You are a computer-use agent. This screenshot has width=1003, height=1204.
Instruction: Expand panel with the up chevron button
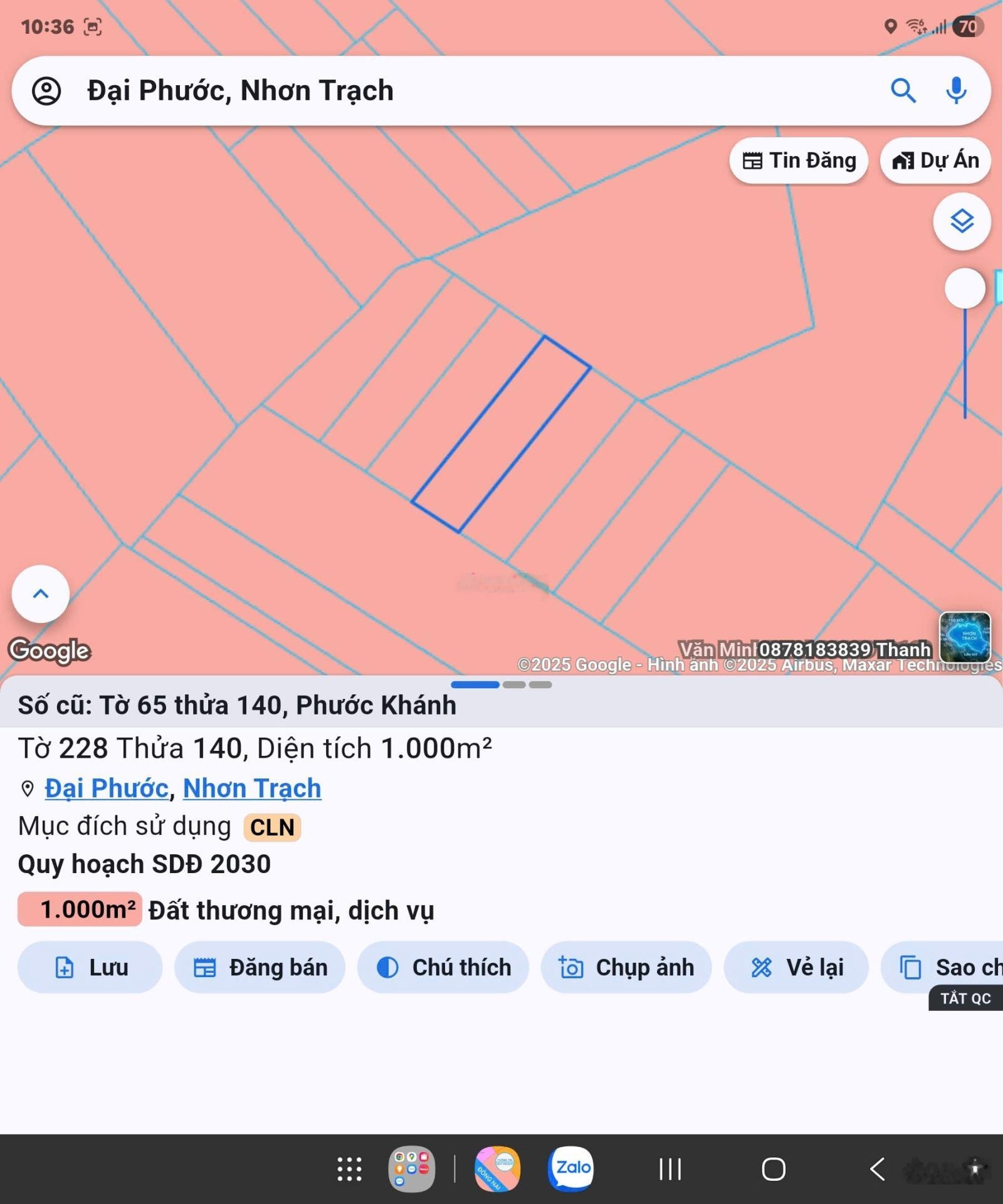click(x=41, y=594)
